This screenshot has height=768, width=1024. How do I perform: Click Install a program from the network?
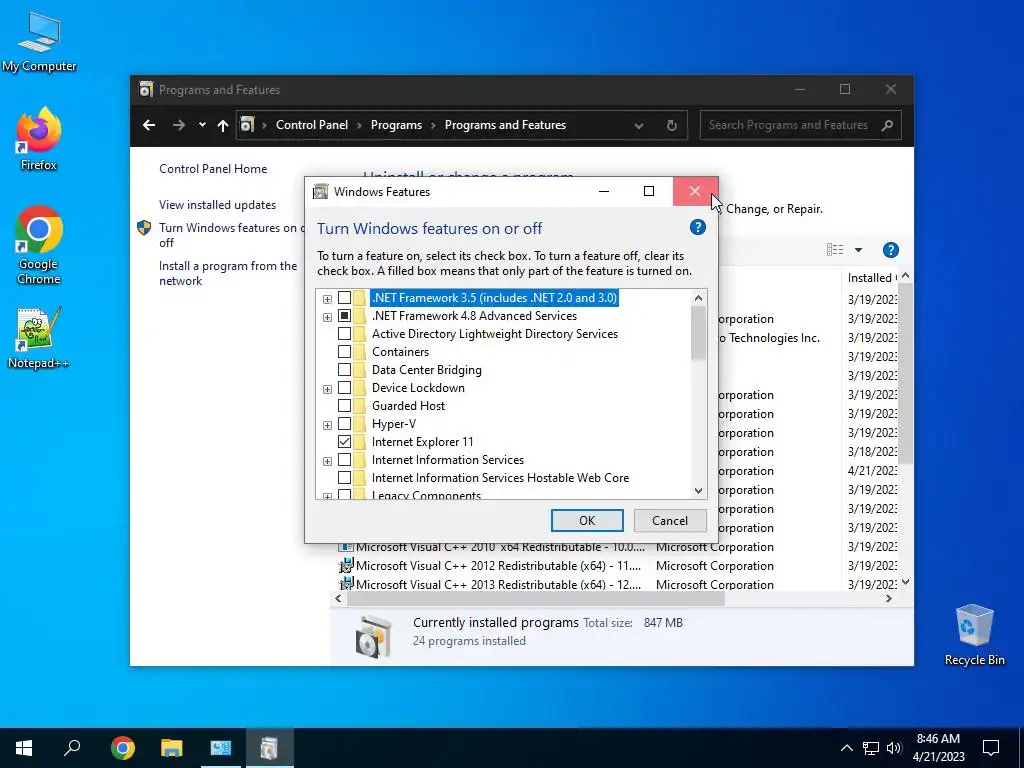[x=228, y=273]
